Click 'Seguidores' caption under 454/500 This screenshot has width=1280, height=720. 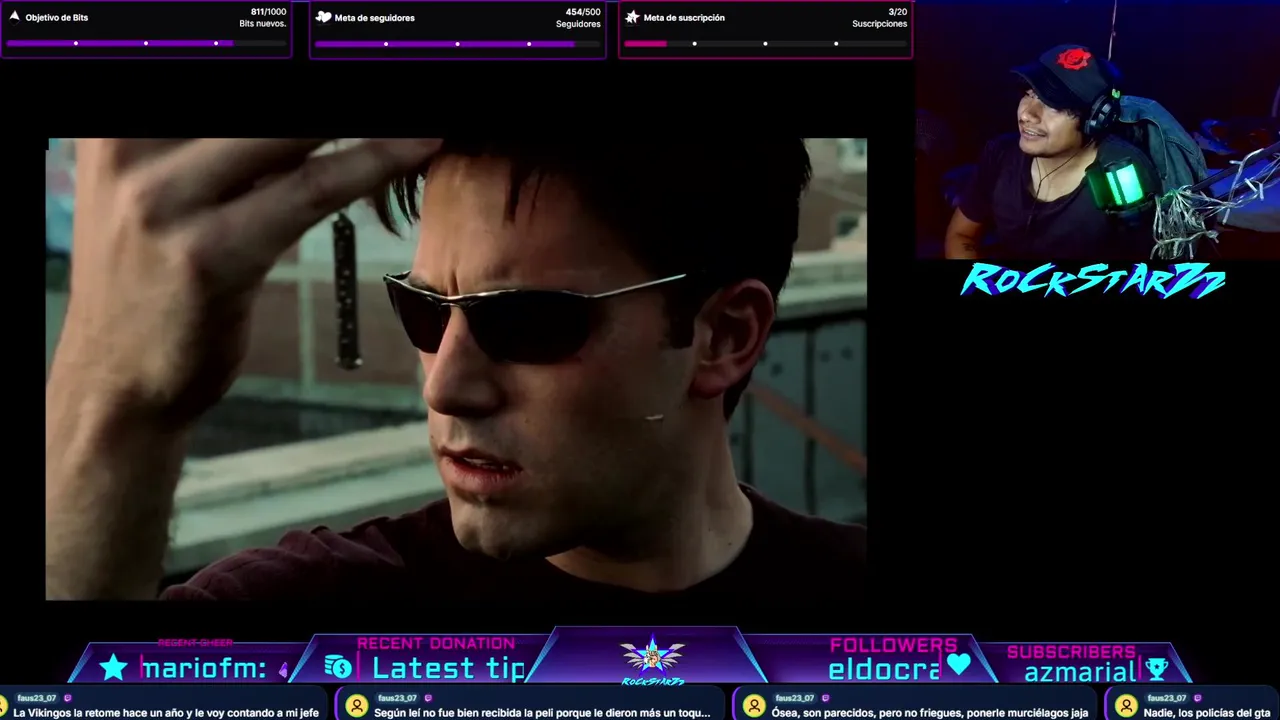(578, 24)
